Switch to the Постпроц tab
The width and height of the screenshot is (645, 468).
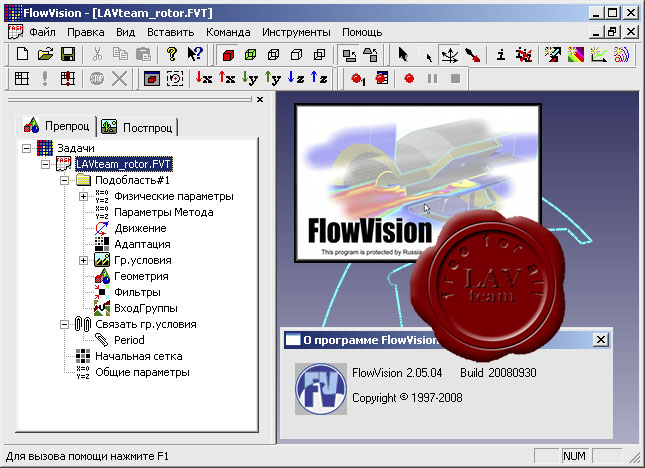[x=138, y=127]
